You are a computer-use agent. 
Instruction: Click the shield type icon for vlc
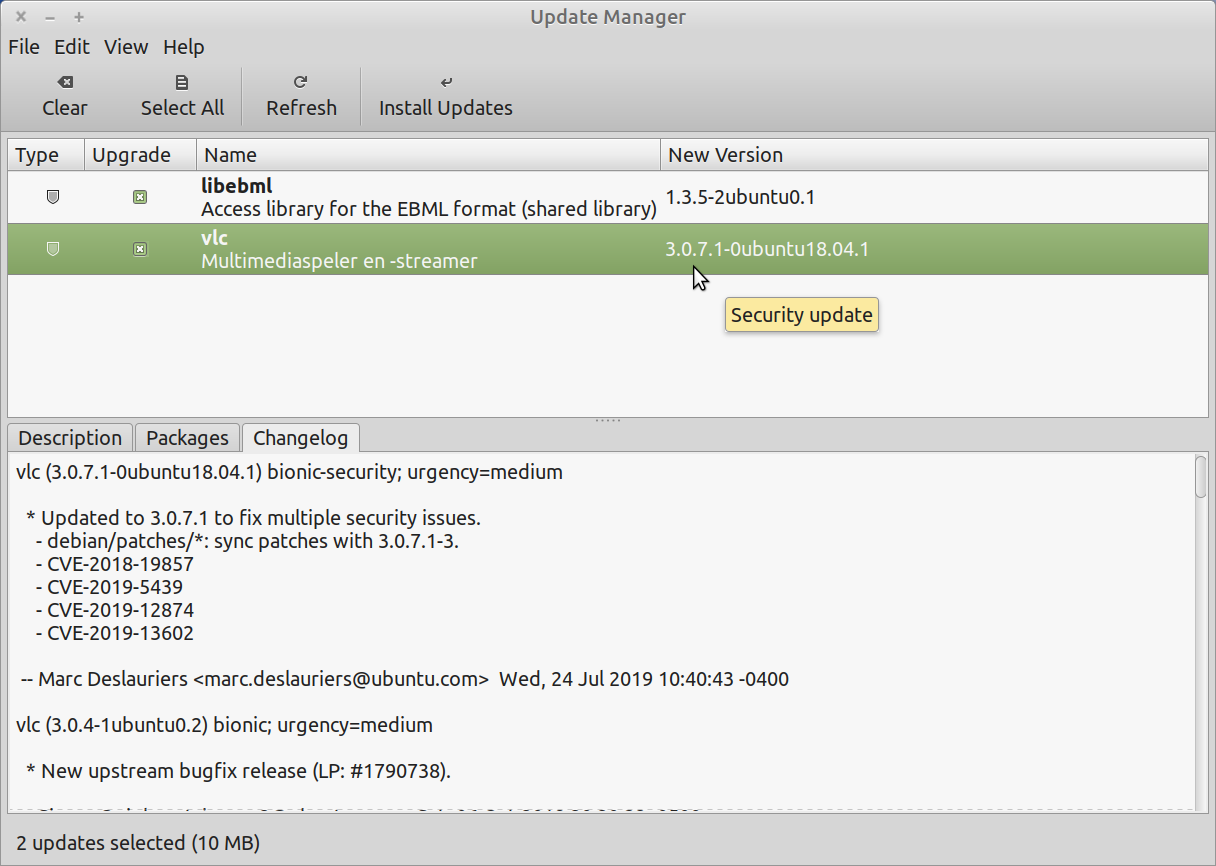(x=53, y=249)
